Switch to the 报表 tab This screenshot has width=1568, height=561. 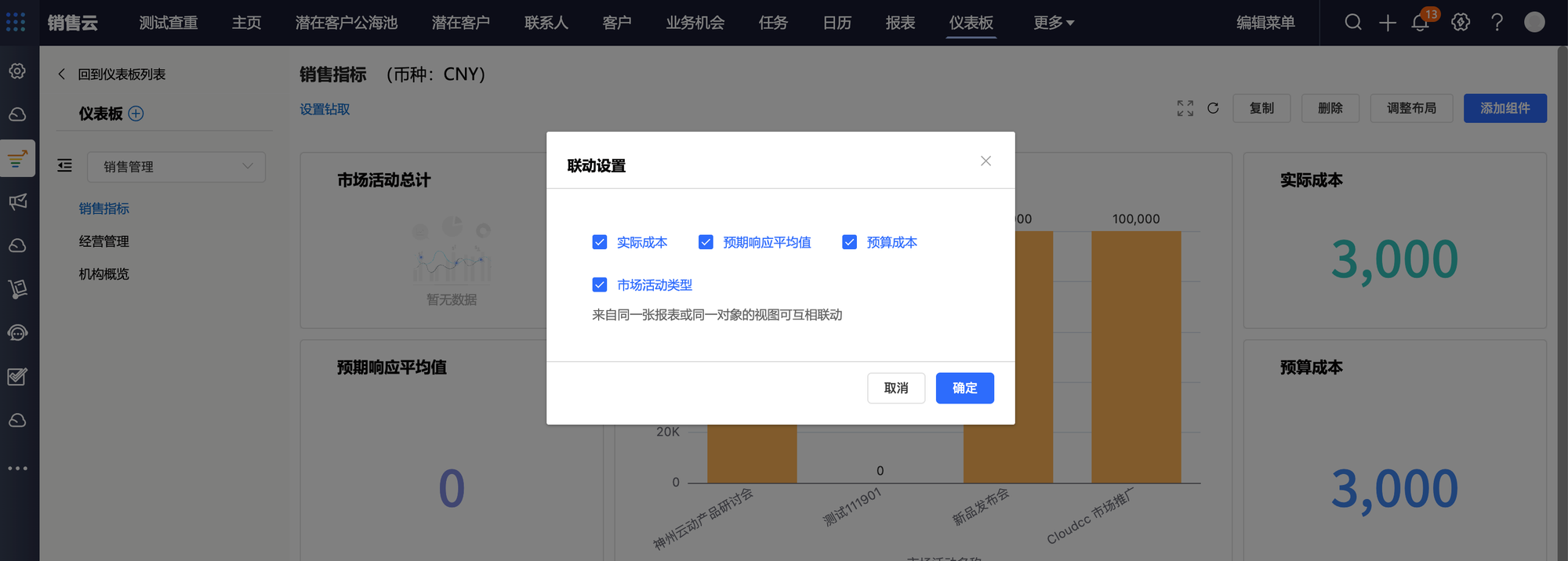tap(900, 23)
